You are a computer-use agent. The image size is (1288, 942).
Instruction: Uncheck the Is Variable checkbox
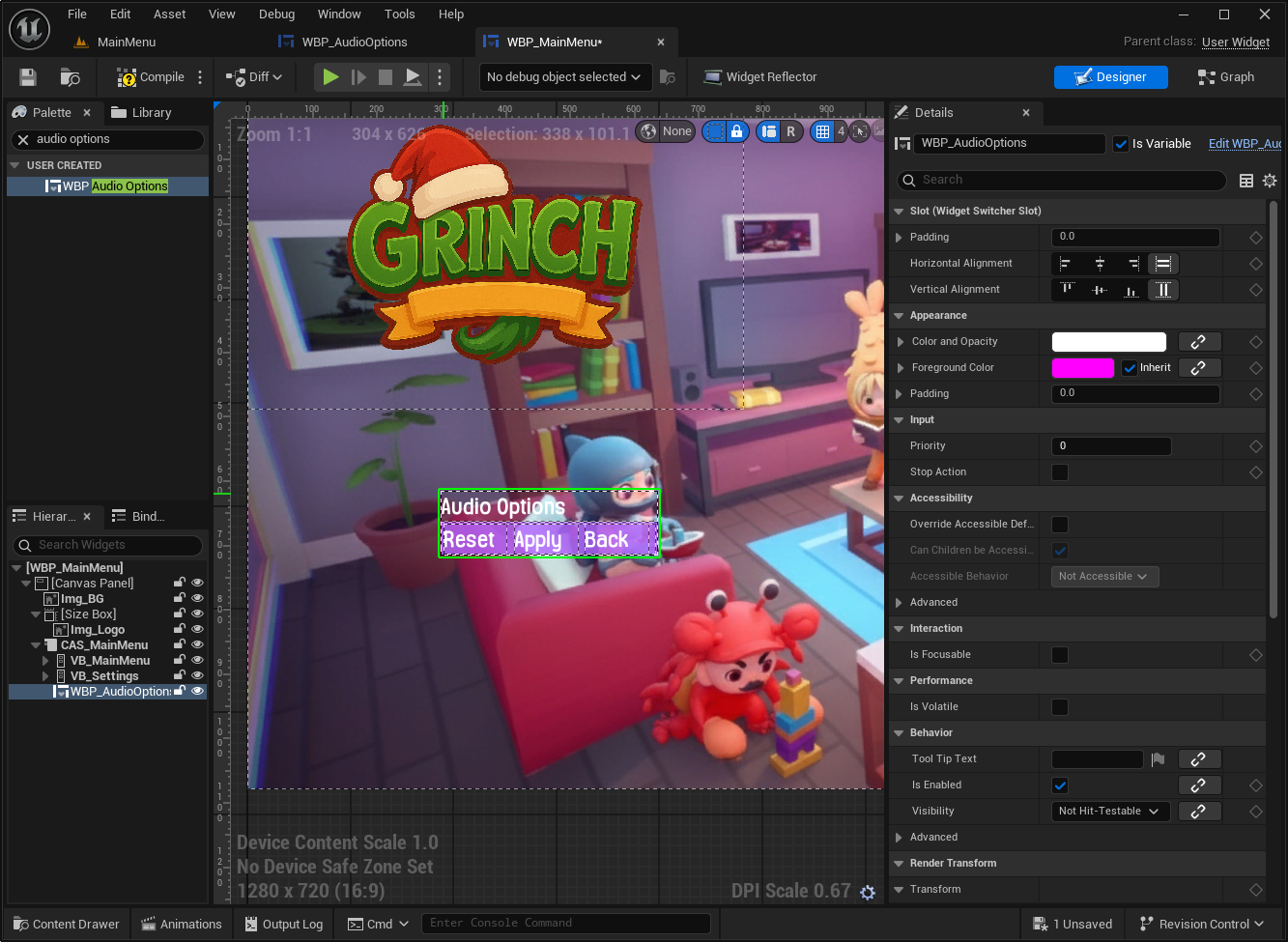click(x=1121, y=144)
